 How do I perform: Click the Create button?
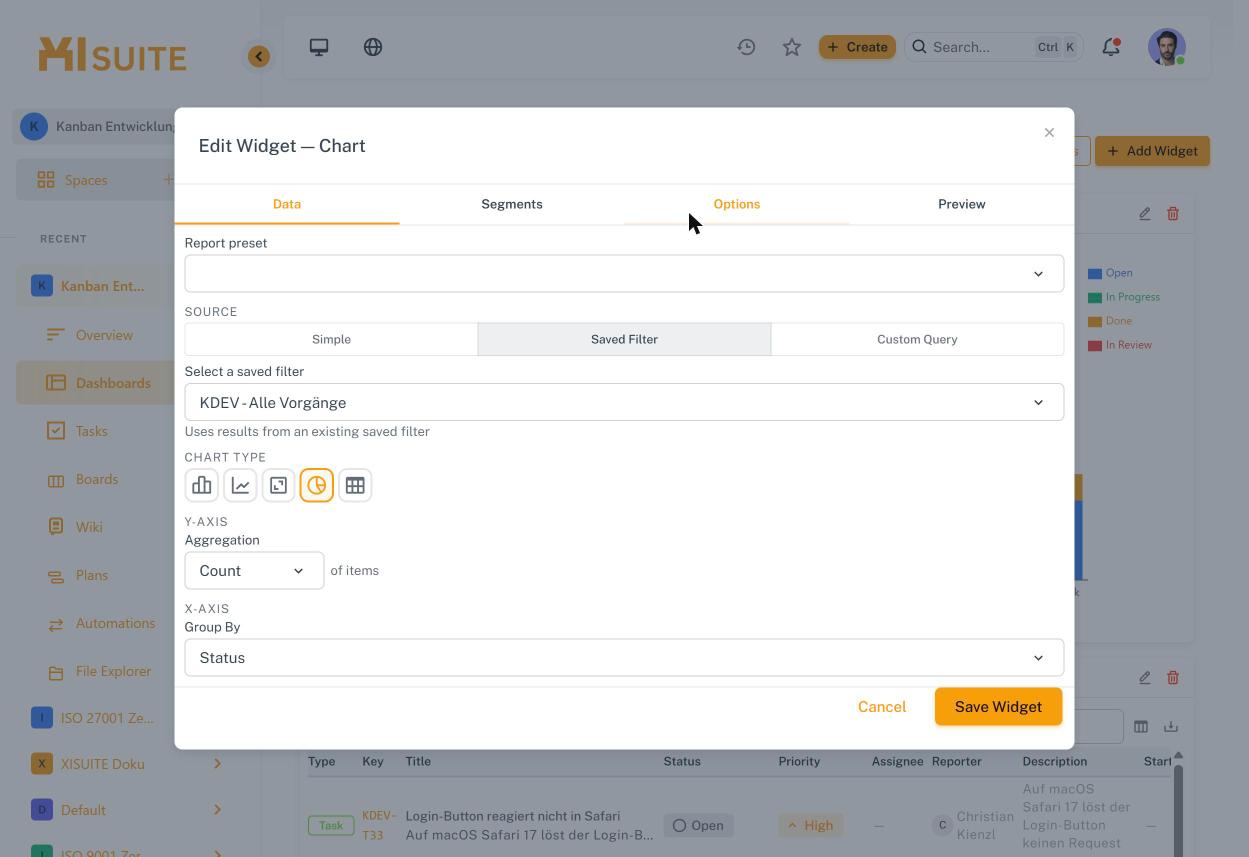[857, 47]
